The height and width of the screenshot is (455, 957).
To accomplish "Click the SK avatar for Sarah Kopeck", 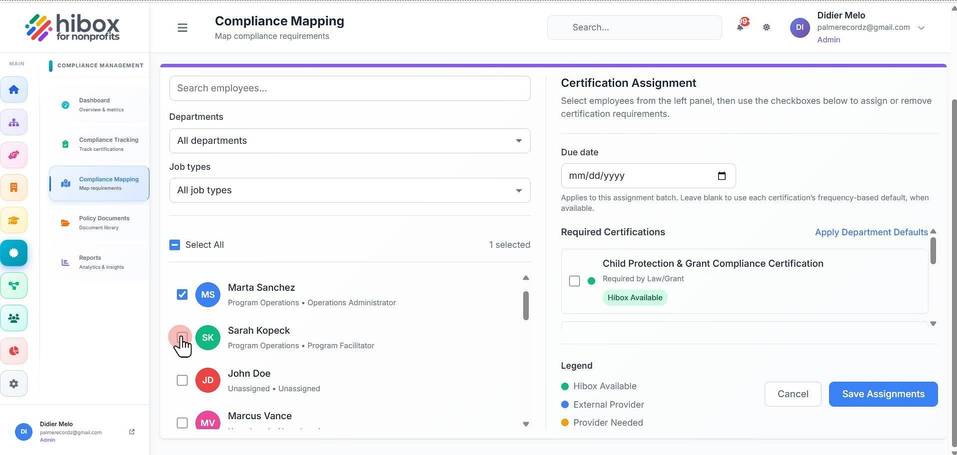I will 208,337.
